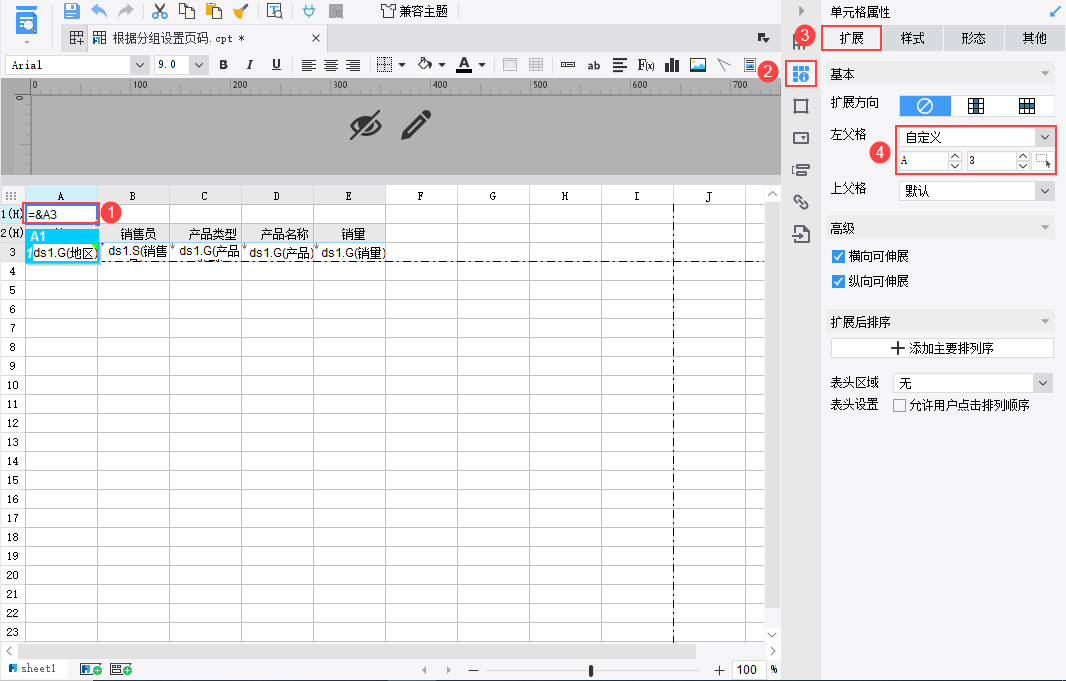Apply italic formatting

point(250,65)
